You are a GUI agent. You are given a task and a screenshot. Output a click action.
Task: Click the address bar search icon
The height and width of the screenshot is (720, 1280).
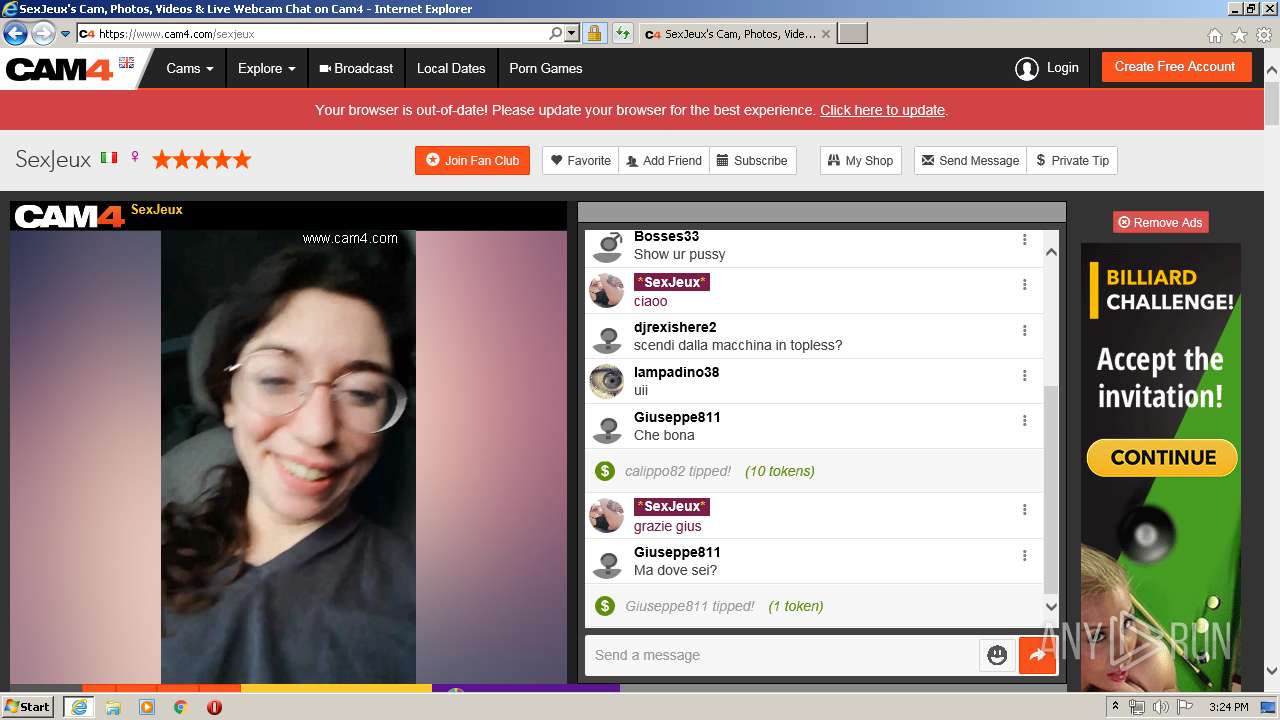coord(556,34)
